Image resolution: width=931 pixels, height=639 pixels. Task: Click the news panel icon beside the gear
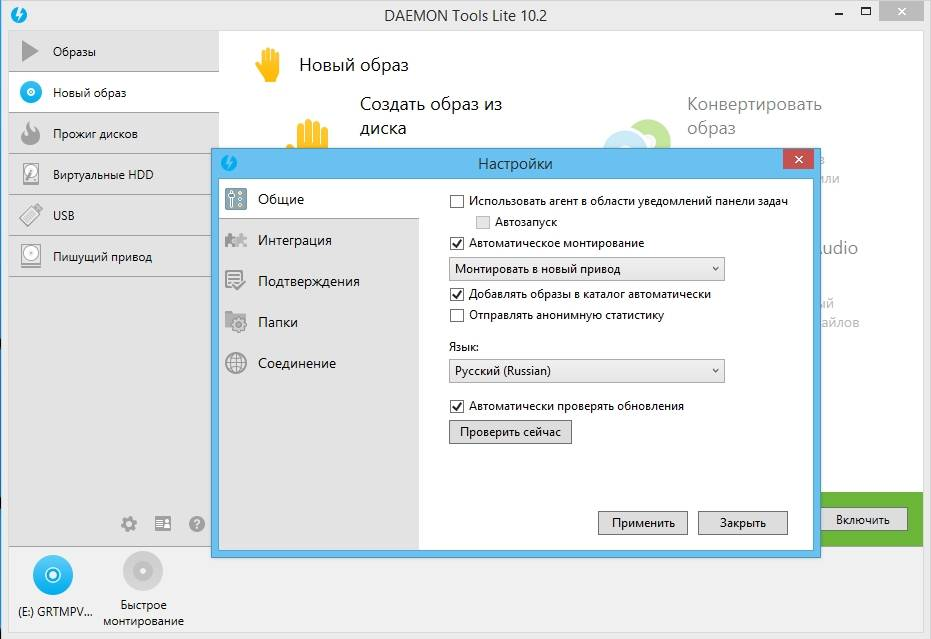point(163,523)
